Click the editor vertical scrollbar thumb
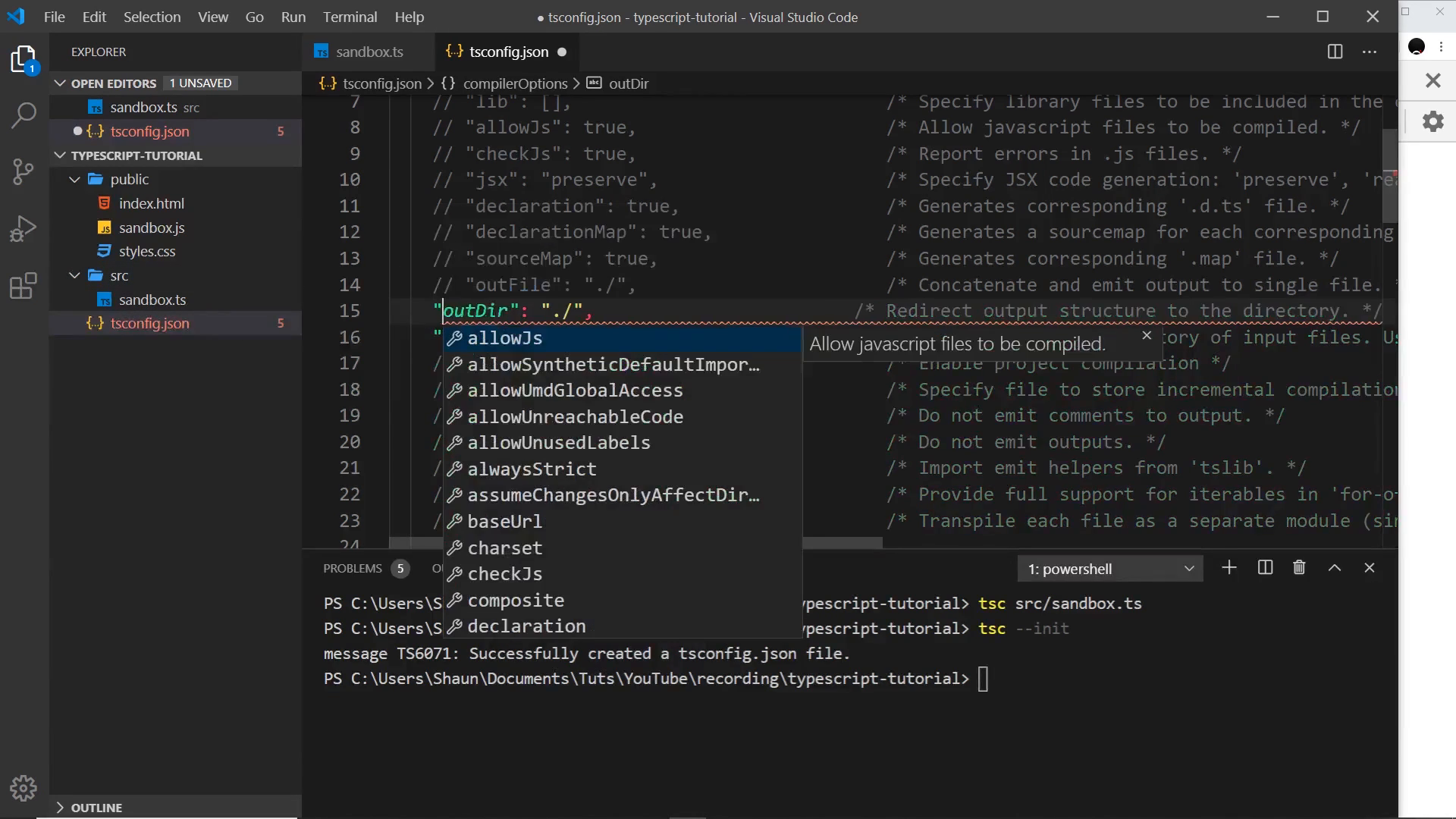Viewport: 1456px width, 819px height. [1390, 175]
